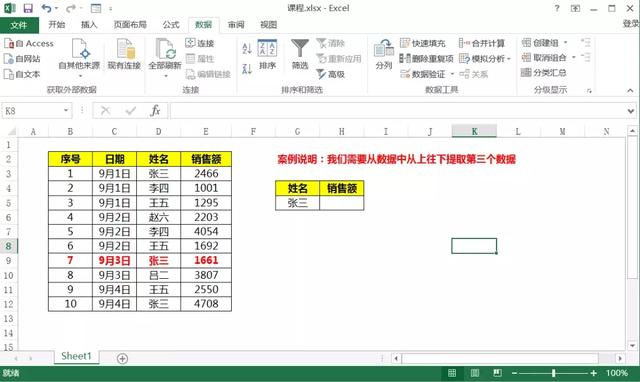Collapse the ribbon with the arrow
This screenshot has width=640, height=382.
[630, 90]
